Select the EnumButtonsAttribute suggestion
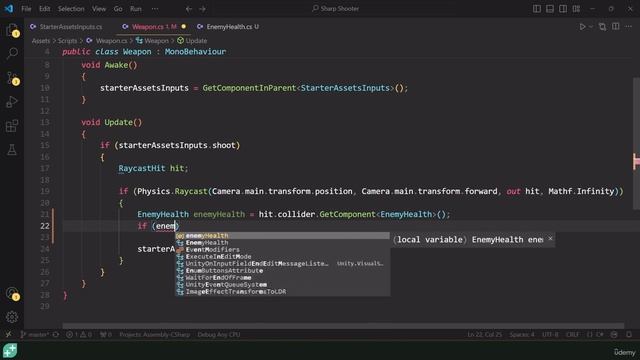 pos(282,271)
